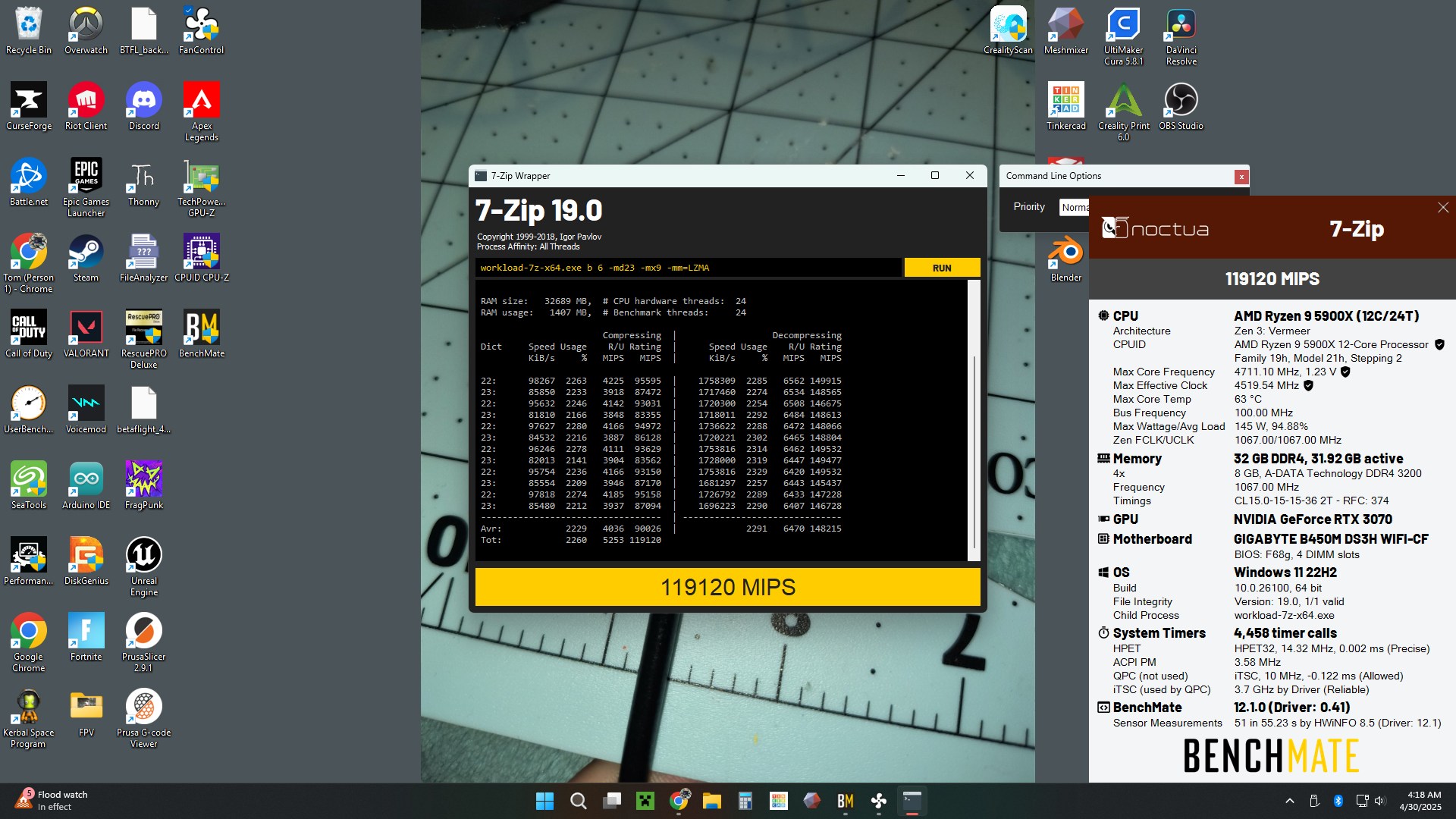The width and height of the screenshot is (1456, 819).
Task: Open UserBenchmark desktop shortcut
Action: pyautogui.click(x=29, y=411)
